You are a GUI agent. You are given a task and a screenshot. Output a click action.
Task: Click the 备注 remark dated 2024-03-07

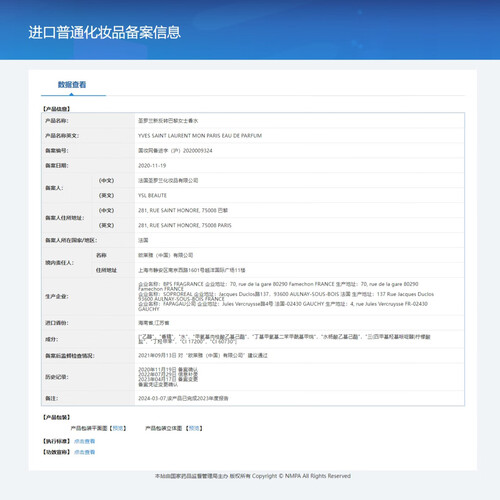point(183,398)
